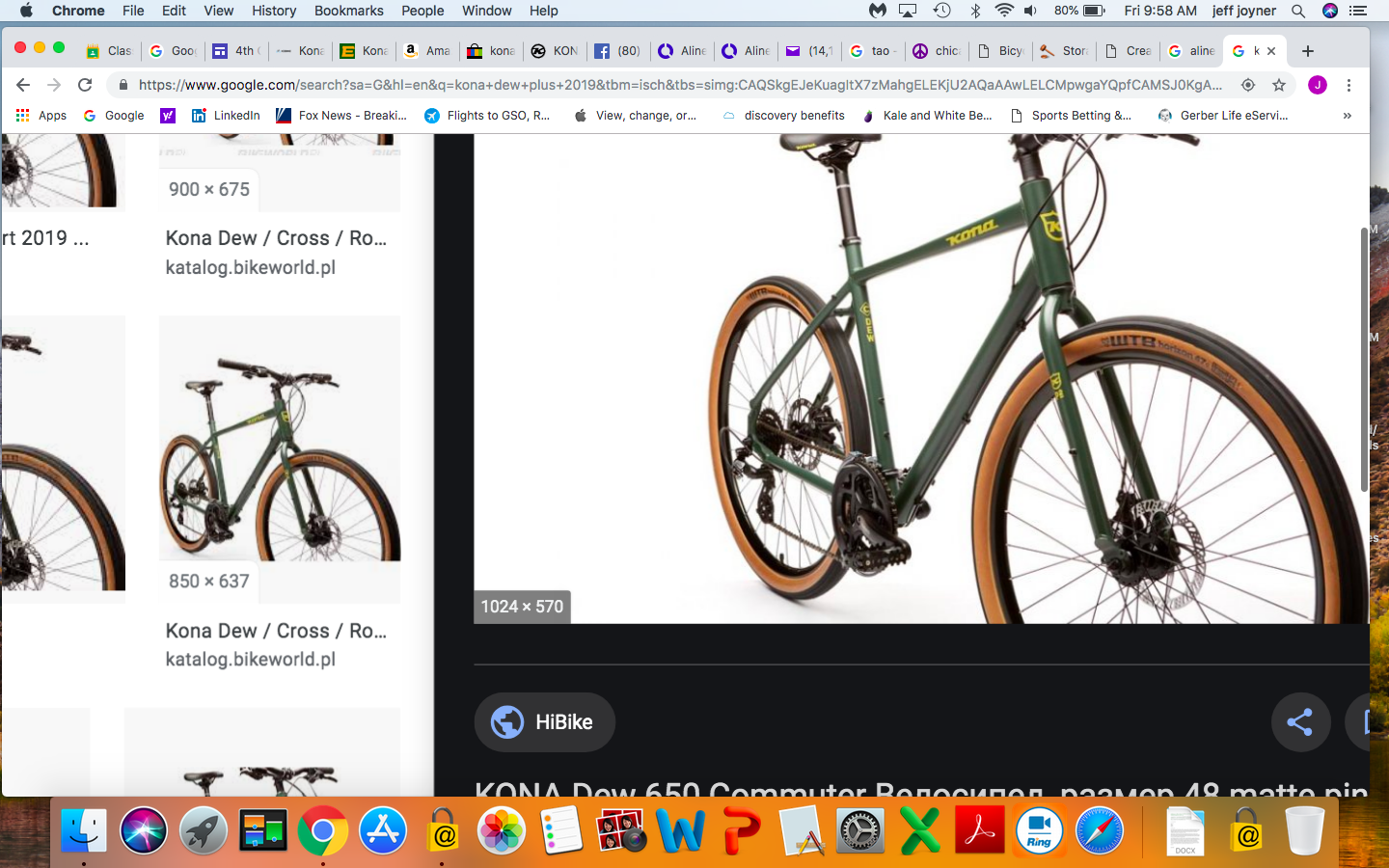
Task: Open Photos app in the Dock
Action: [x=502, y=830]
